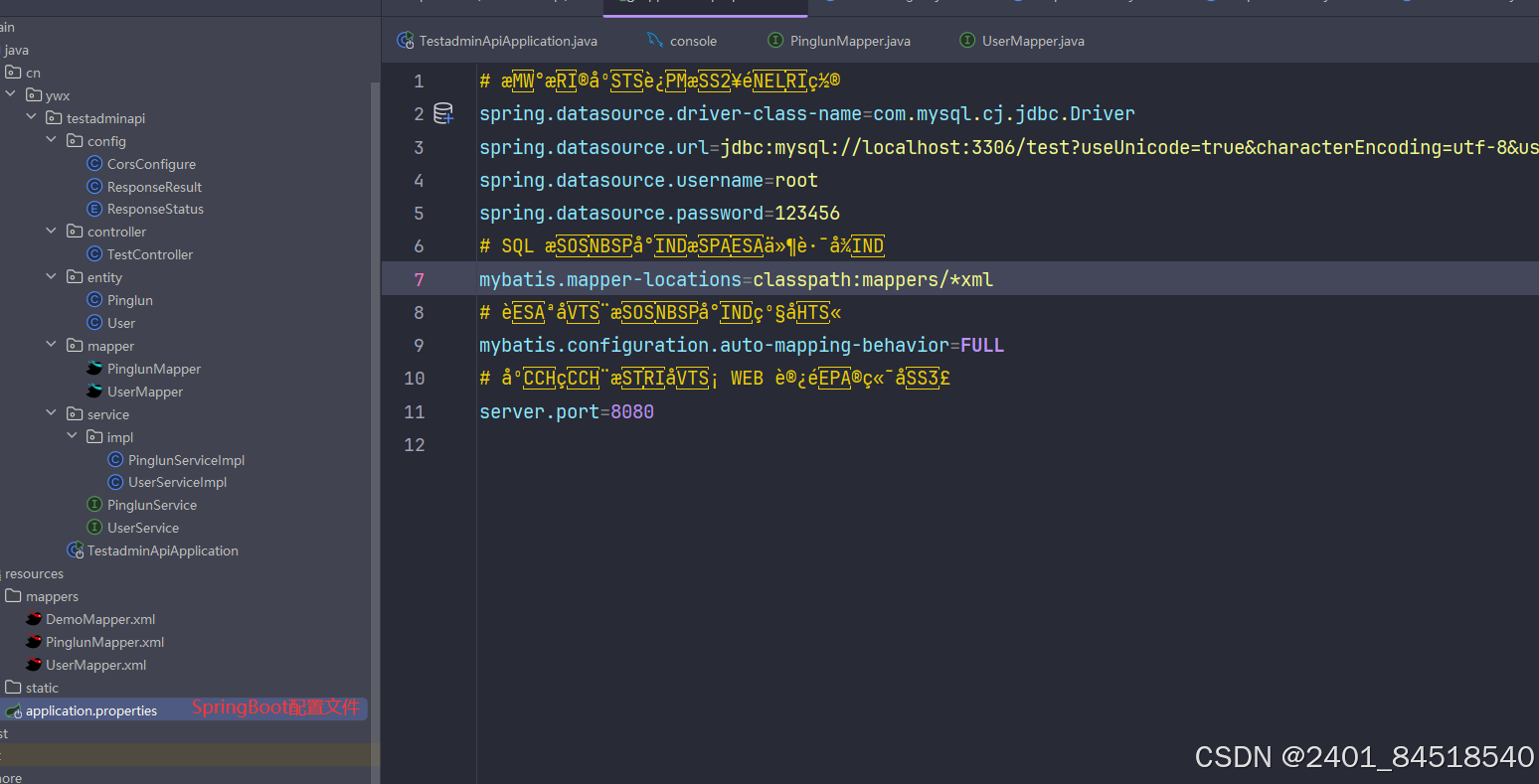This screenshot has width=1539, height=784.
Task: Open the PinglunService interface
Action: tap(152, 505)
